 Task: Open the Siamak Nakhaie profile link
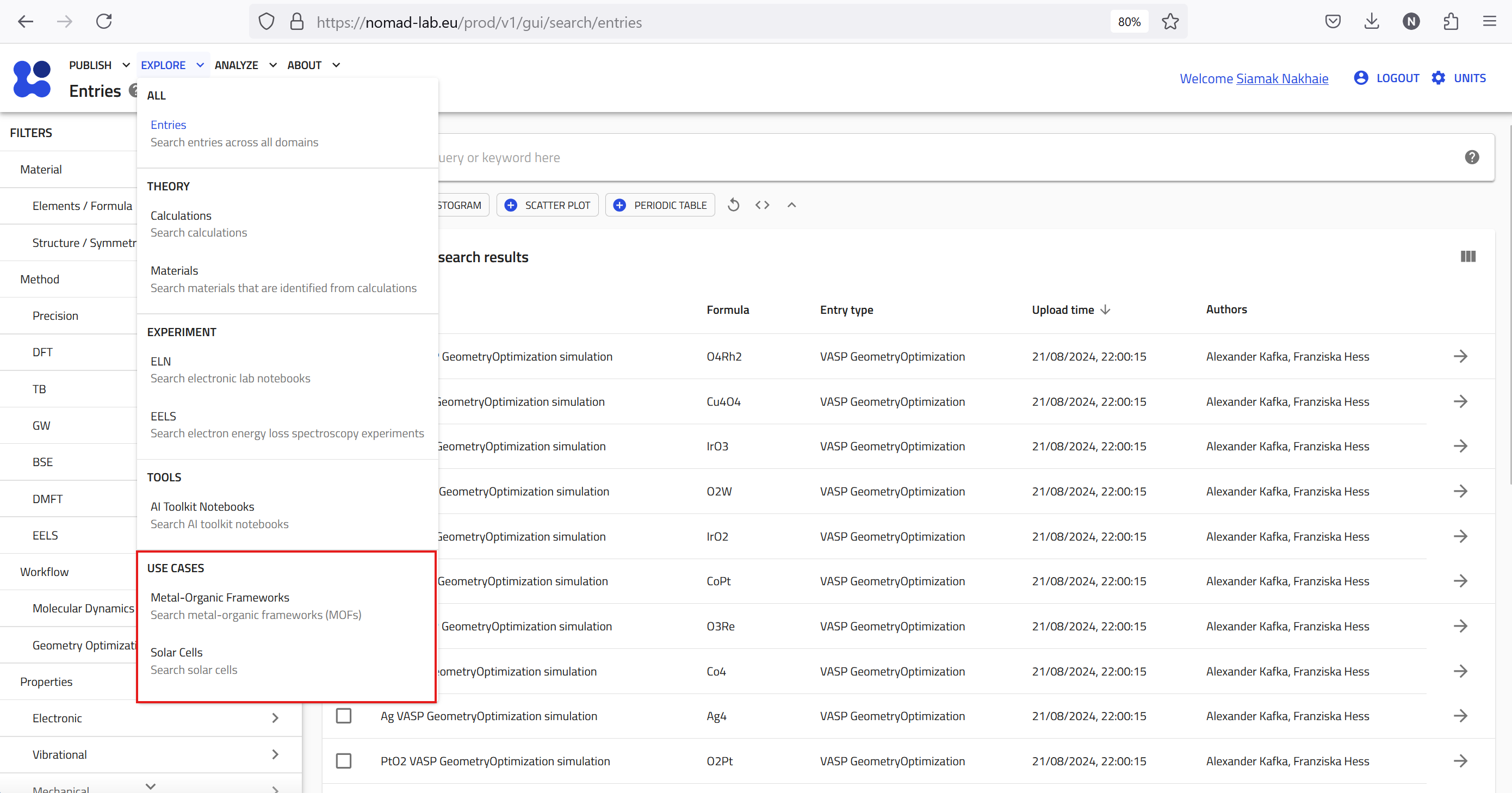pyautogui.click(x=1282, y=79)
